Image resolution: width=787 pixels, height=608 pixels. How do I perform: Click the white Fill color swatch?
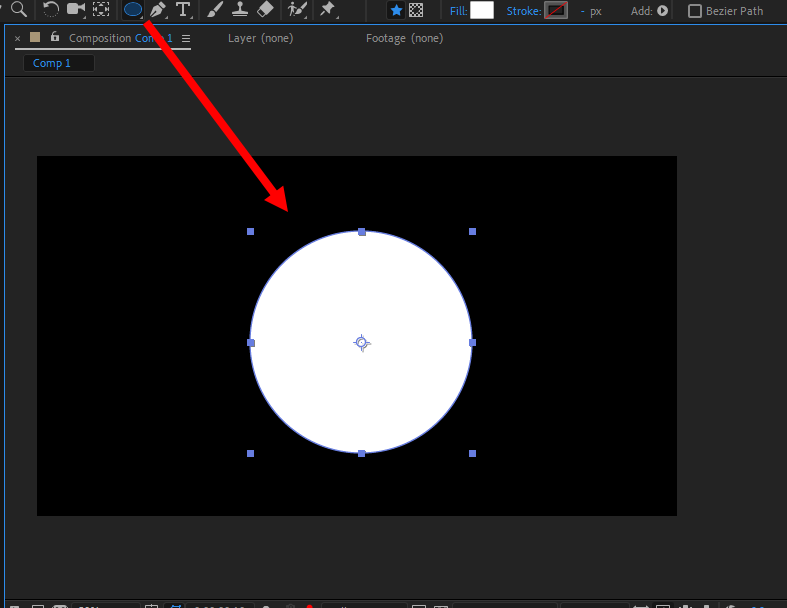click(482, 10)
